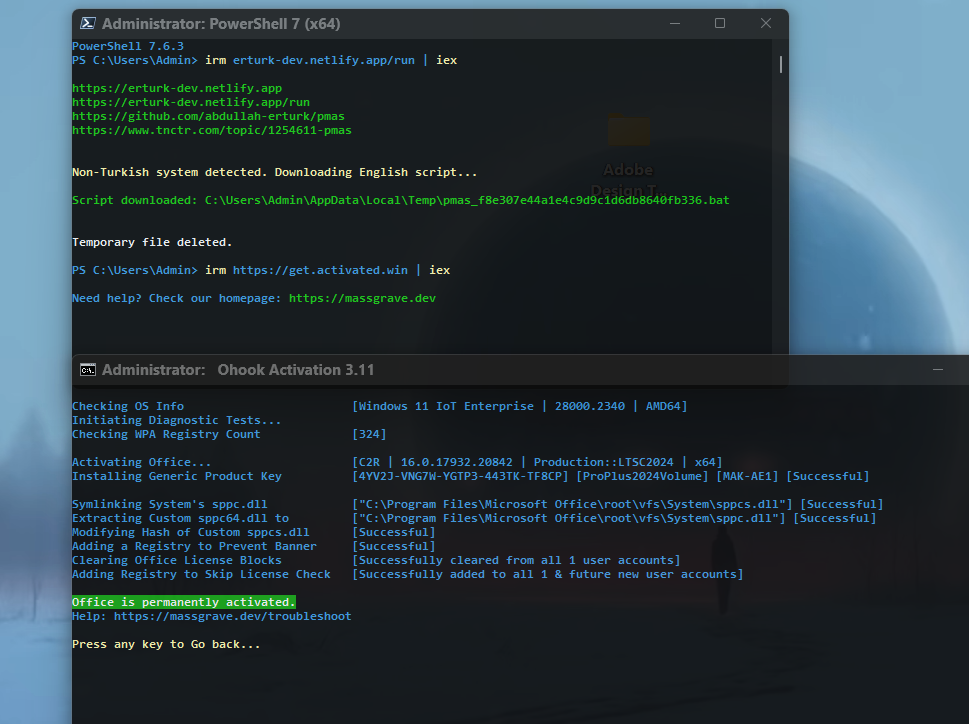Click 'Modifying Hash of Custom sppcs.dll' label
The width and height of the screenshot is (969, 724).
point(191,532)
